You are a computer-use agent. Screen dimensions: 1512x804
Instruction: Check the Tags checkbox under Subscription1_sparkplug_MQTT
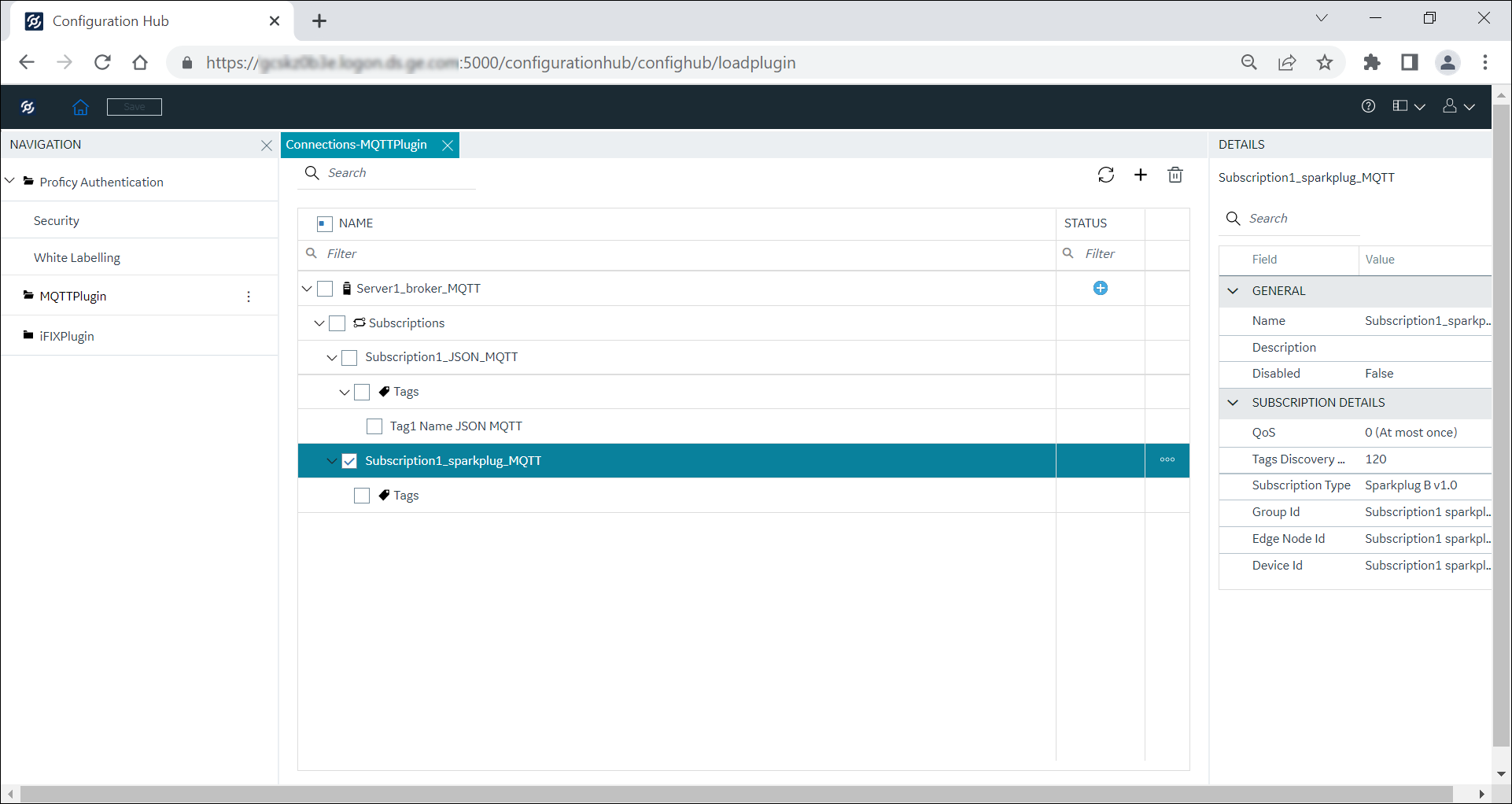[x=362, y=496]
